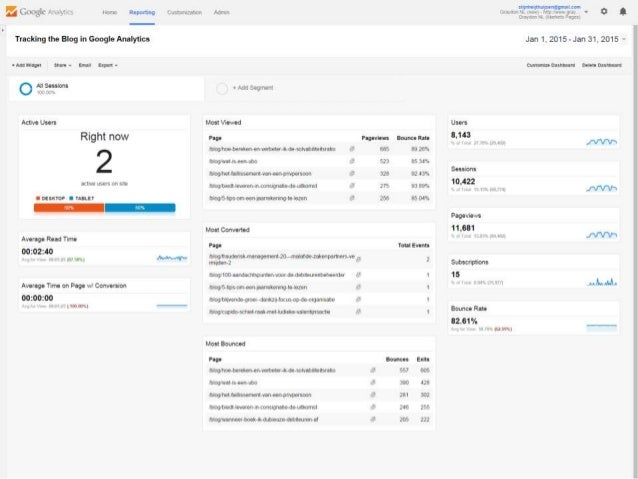The width and height of the screenshot is (638, 479).
Task: Click the All Sessions donut icon
Action: [x=26, y=88]
